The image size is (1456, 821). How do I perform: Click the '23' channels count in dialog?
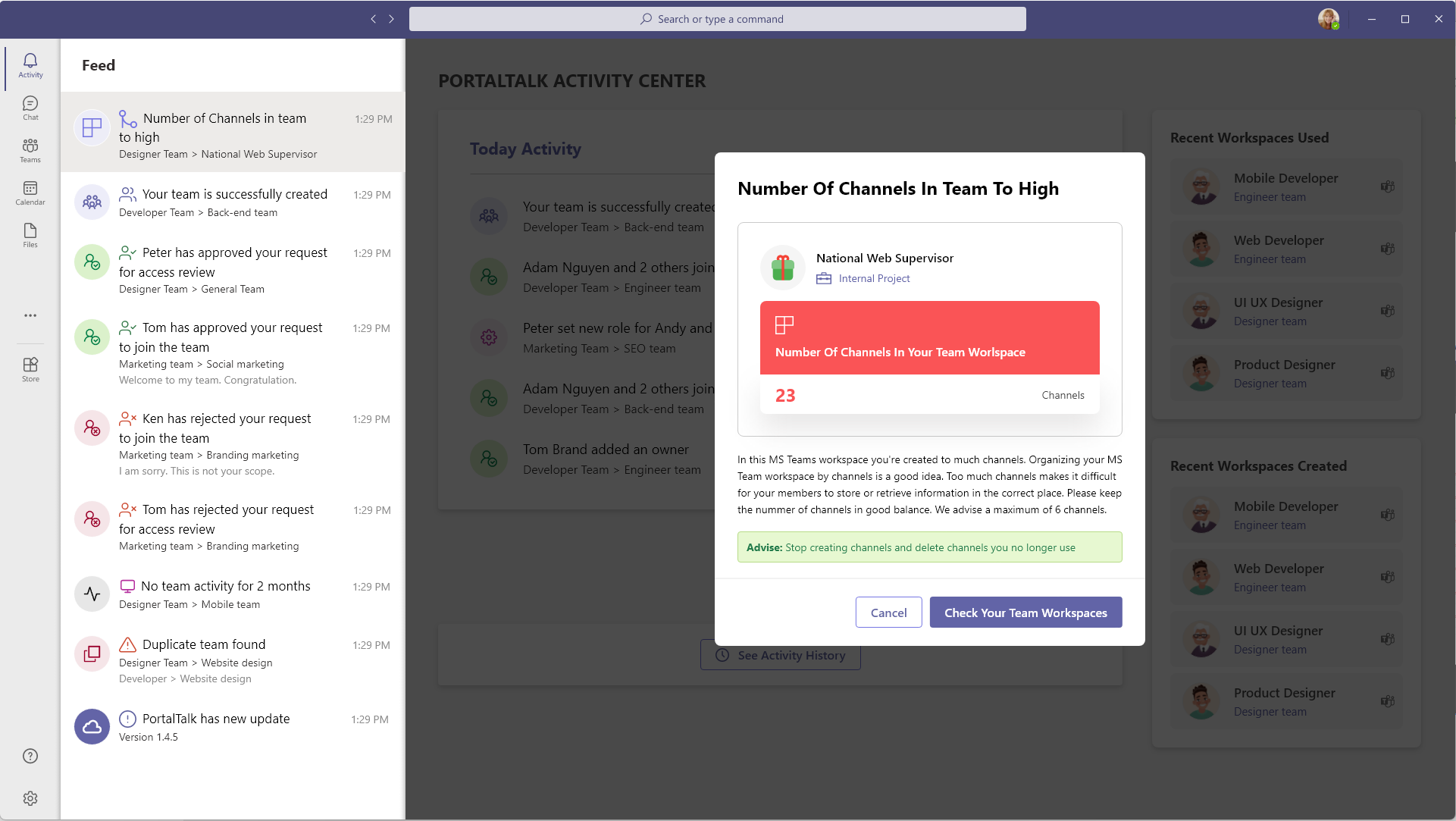click(785, 395)
